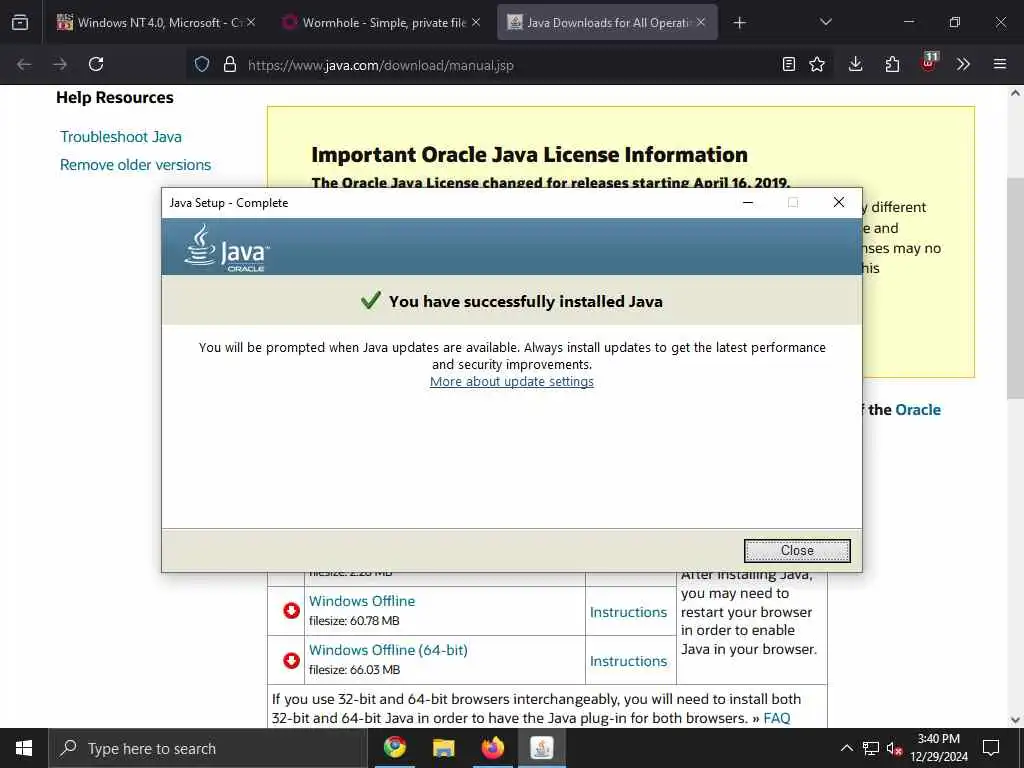Viewport: 1024px width, 768px height.
Task: Open the Firefox downloads panel
Action: (856, 64)
